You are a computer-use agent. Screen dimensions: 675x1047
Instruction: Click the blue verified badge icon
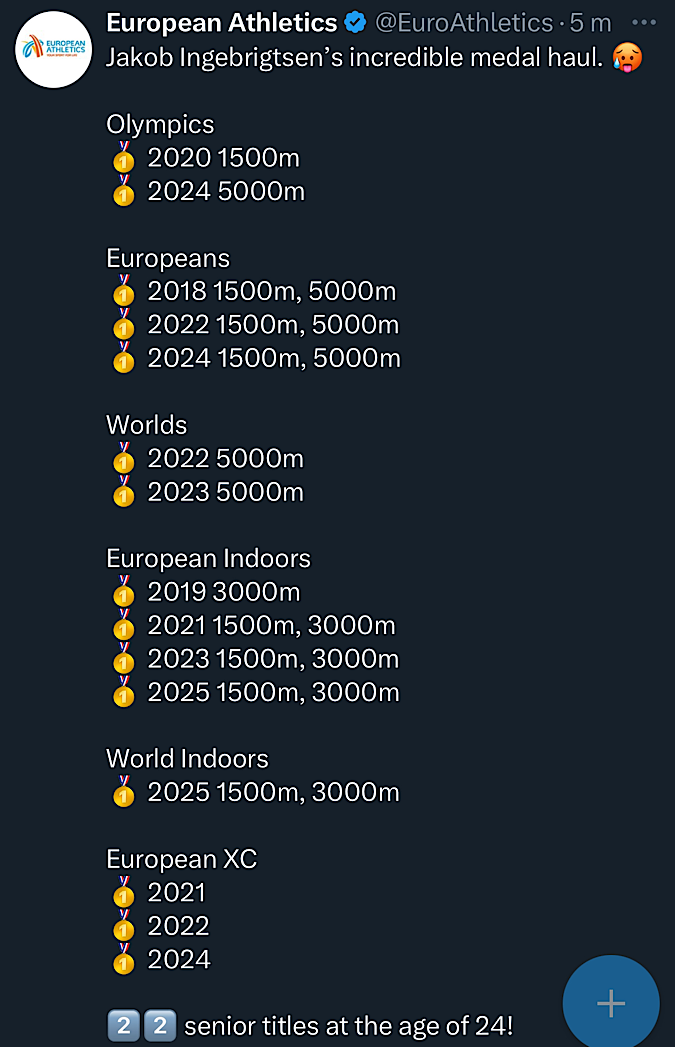coord(355,23)
